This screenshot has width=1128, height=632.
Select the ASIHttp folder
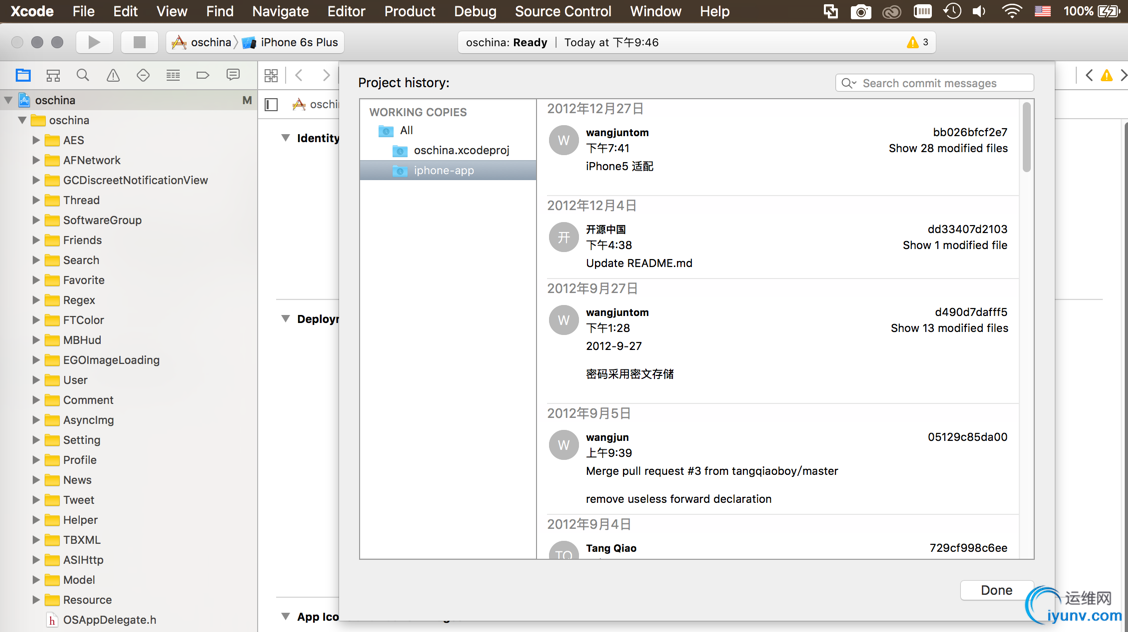(83, 560)
